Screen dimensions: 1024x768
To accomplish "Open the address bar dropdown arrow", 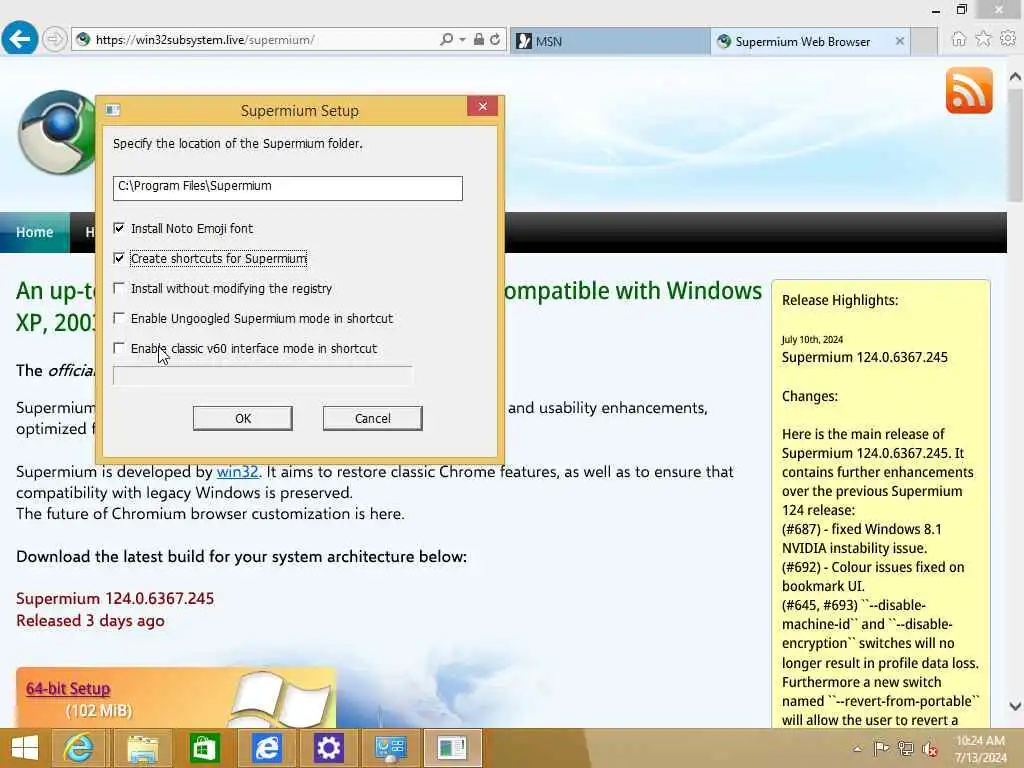I will [462, 40].
